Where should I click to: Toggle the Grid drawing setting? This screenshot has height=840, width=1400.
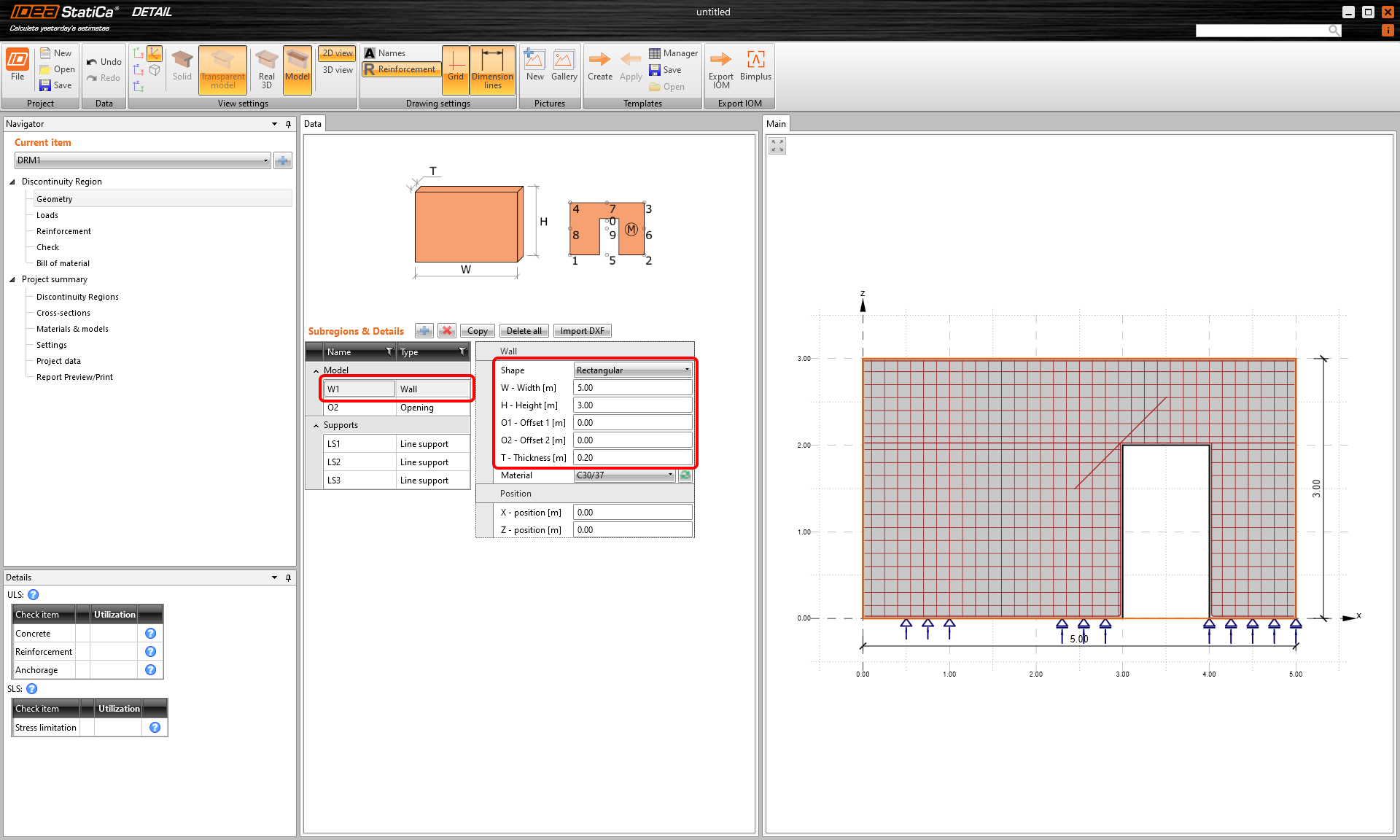(x=456, y=69)
